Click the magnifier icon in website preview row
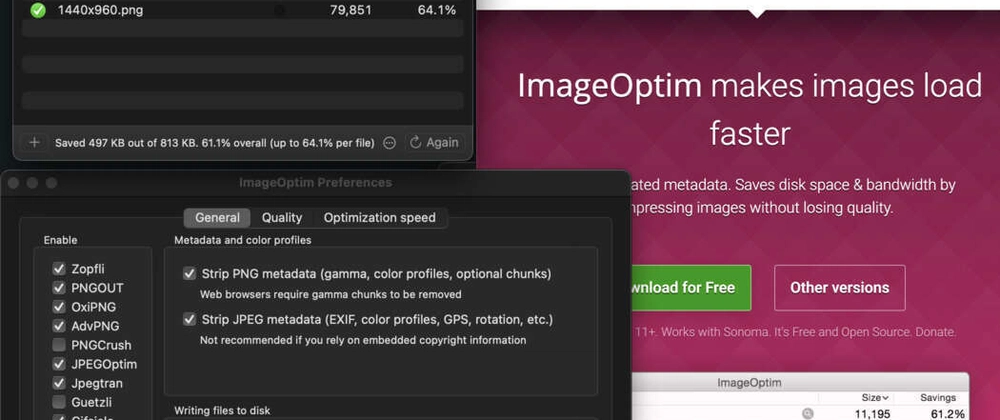1000x420 pixels. pyautogui.click(x=808, y=414)
